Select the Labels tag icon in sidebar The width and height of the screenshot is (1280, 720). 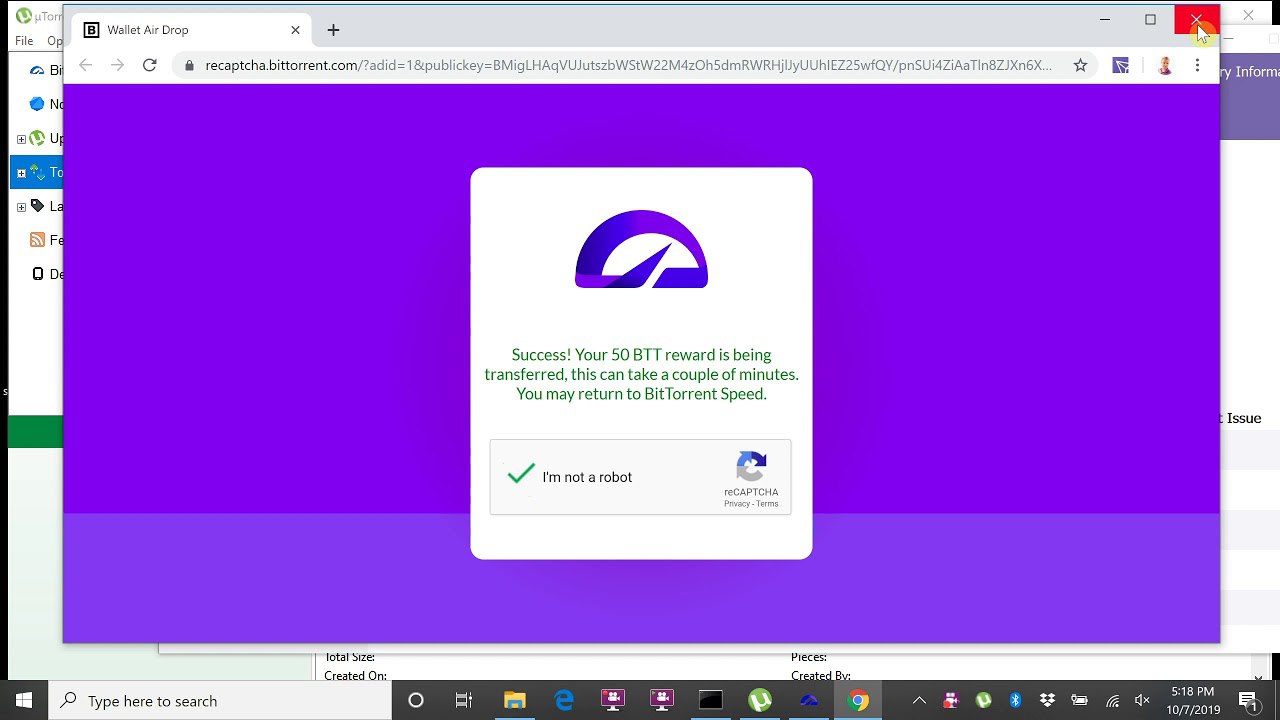tap(37, 206)
